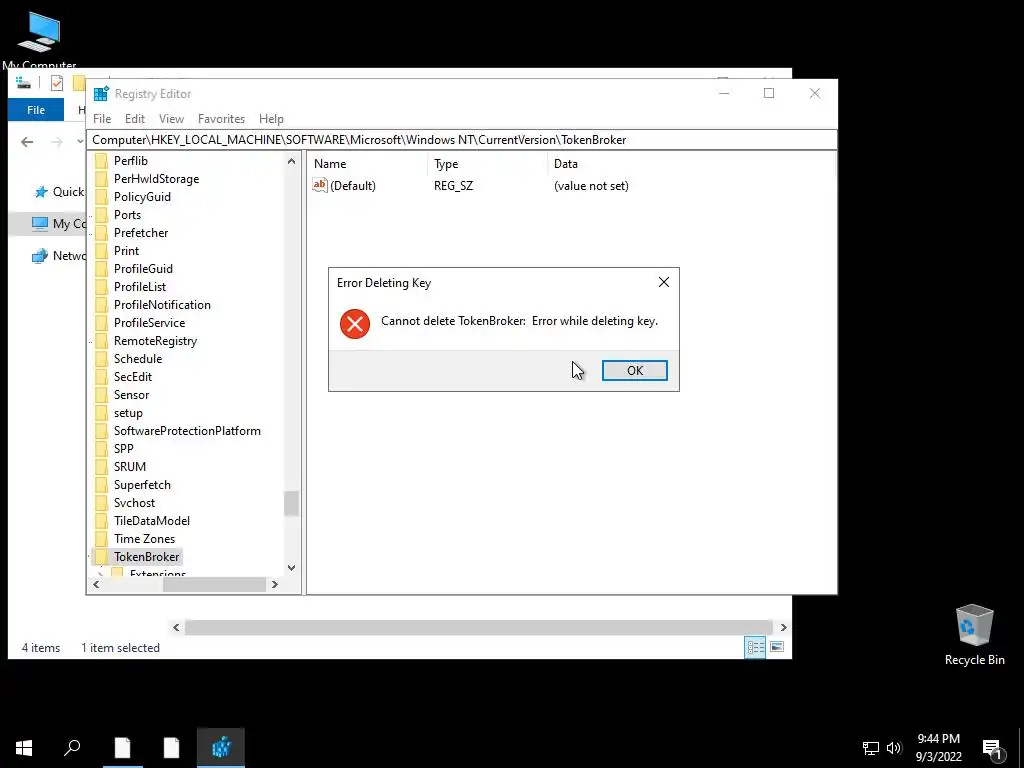Select the SecEdit key
Viewport: 1024px width, 768px height.
tap(133, 377)
